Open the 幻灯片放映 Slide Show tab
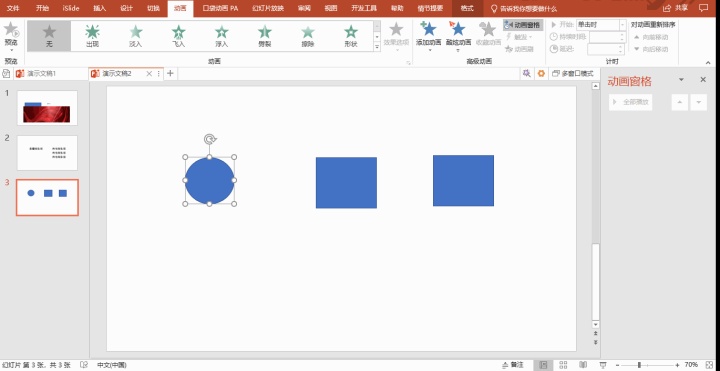 pyautogui.click(x=268, y=8)
